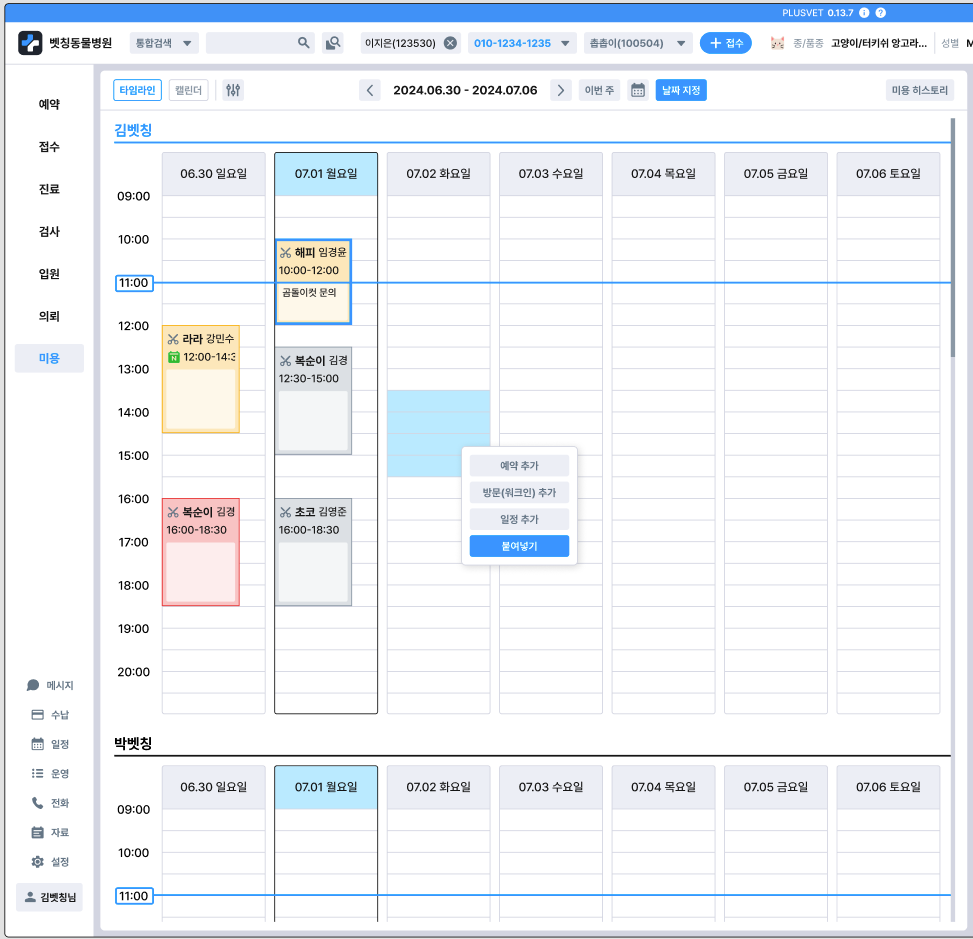
Task: Expand the 통합검색 dropdown
Action: click(x=164, y=43)
